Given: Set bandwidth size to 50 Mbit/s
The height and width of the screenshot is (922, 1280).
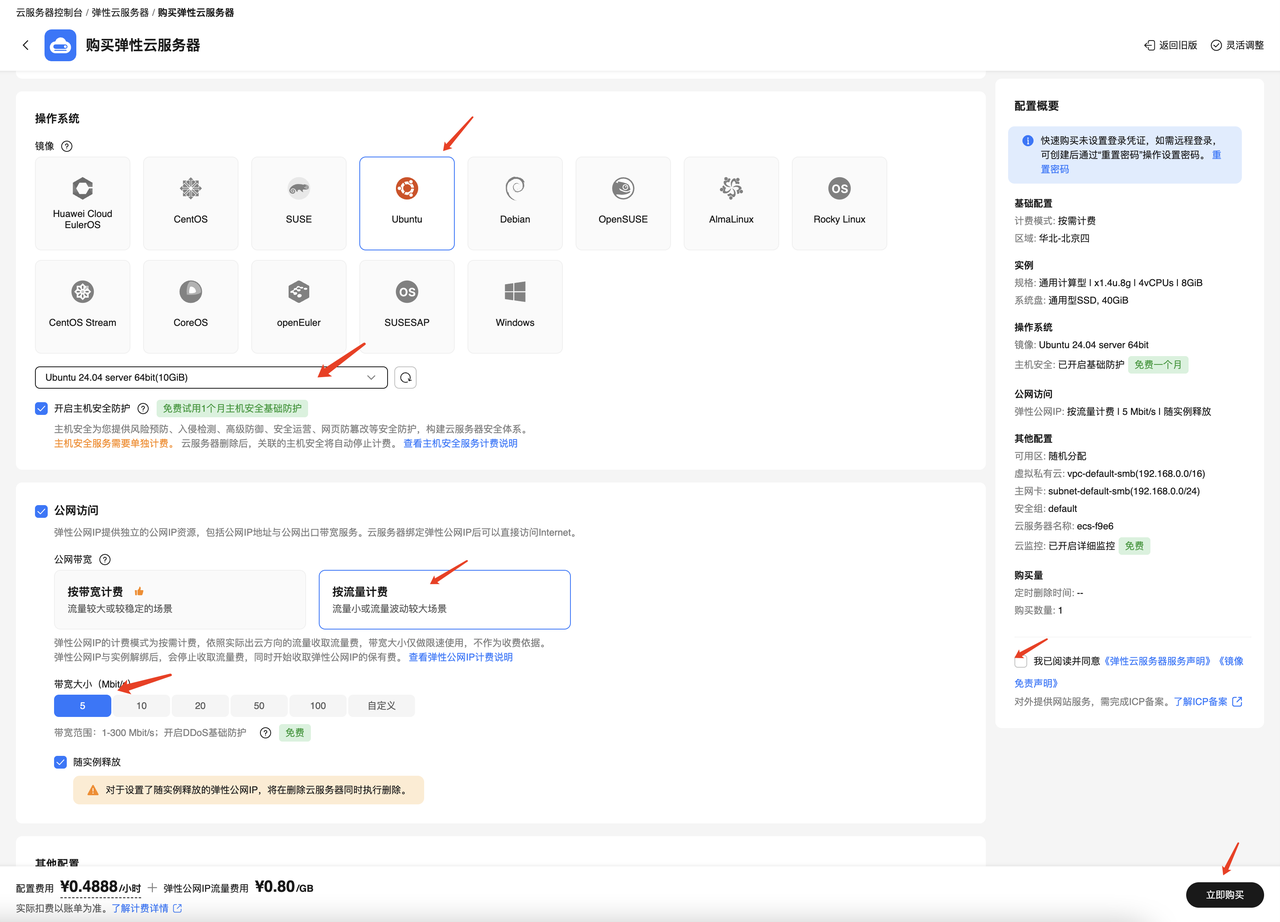Looking at the screenshot, I should tap(259, 705).
